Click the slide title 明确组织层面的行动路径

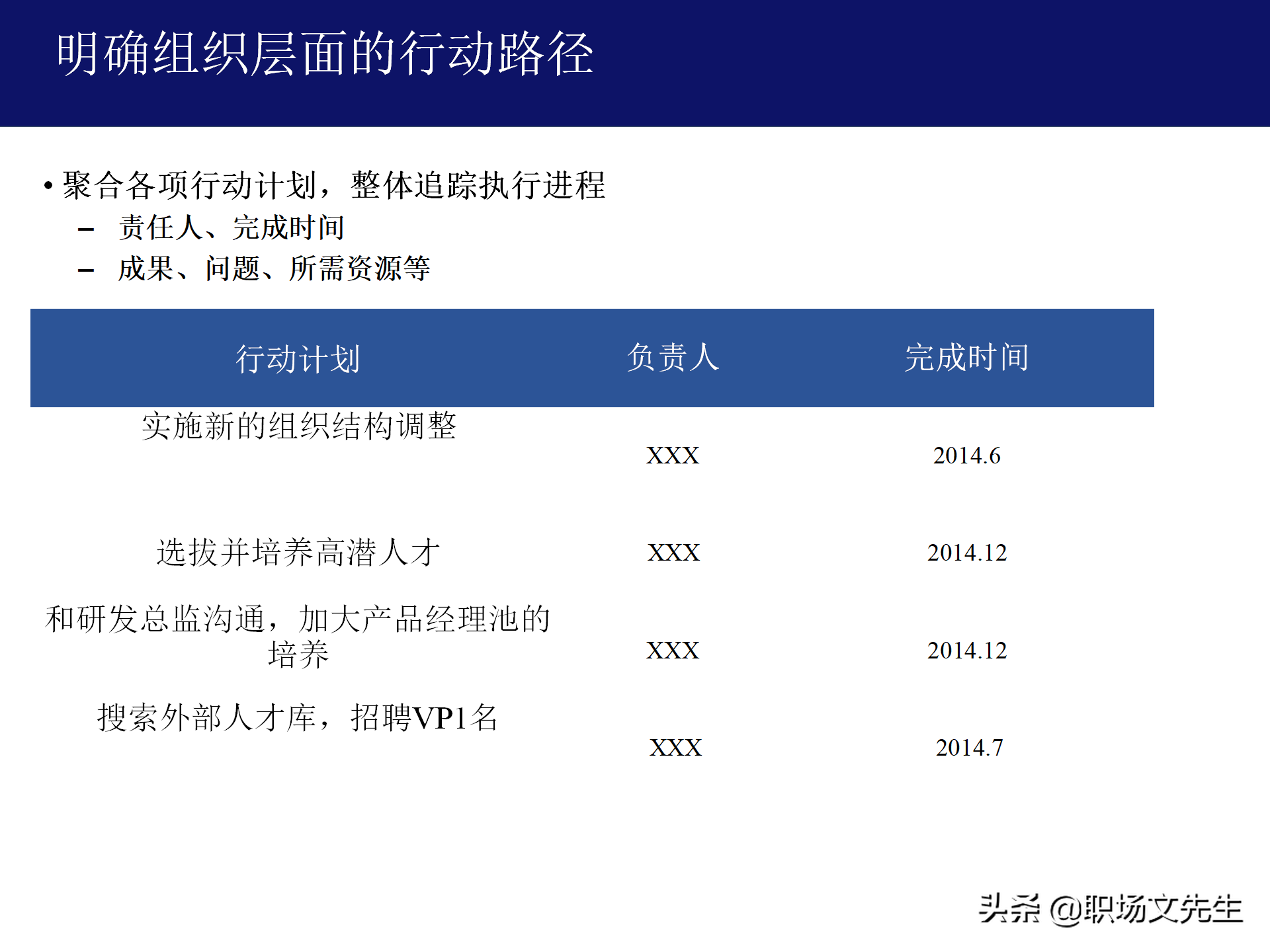pyautogui.click(x=325, y=54)
